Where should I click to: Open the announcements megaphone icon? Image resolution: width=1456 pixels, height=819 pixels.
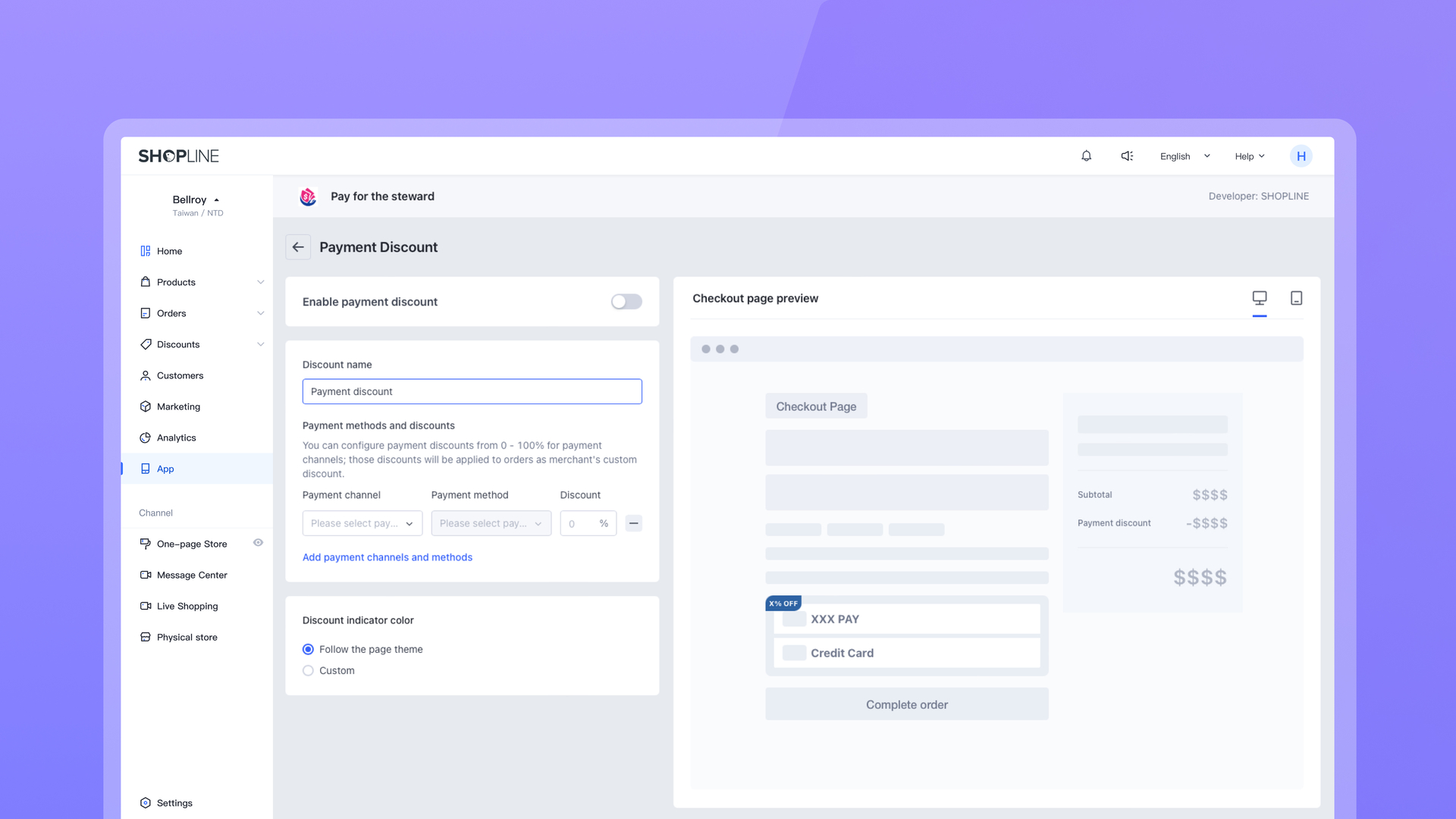(x=1127, y=156)
